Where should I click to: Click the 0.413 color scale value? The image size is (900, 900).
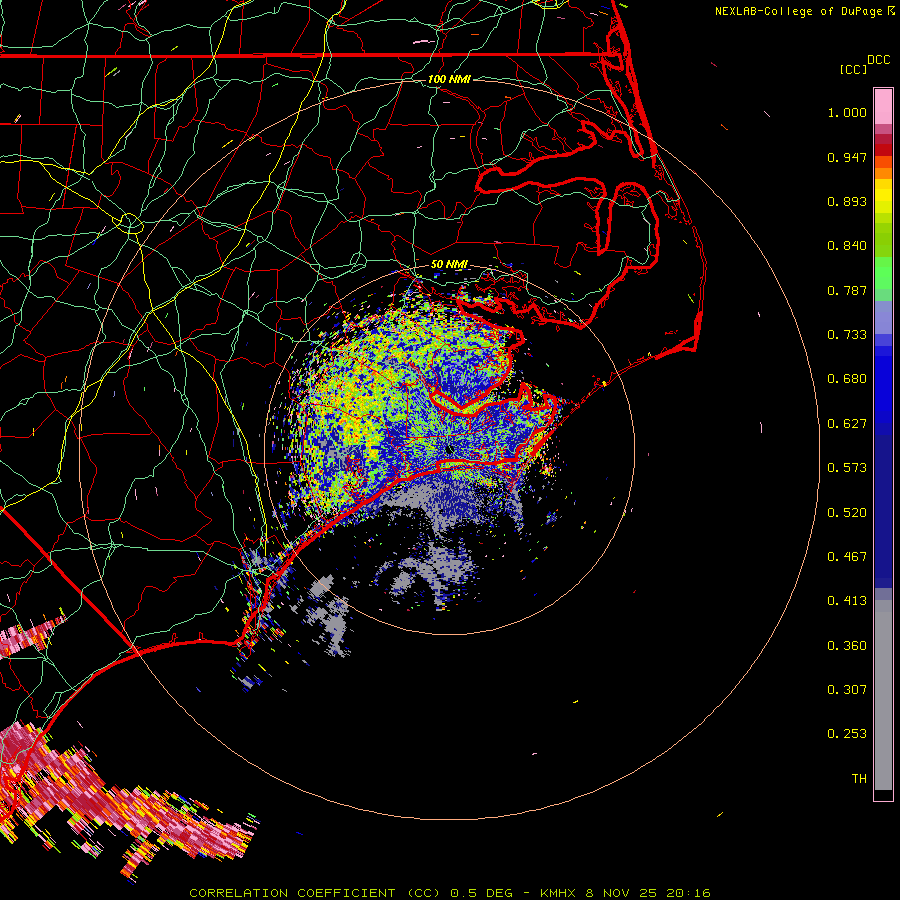click(x=847, y=601)
